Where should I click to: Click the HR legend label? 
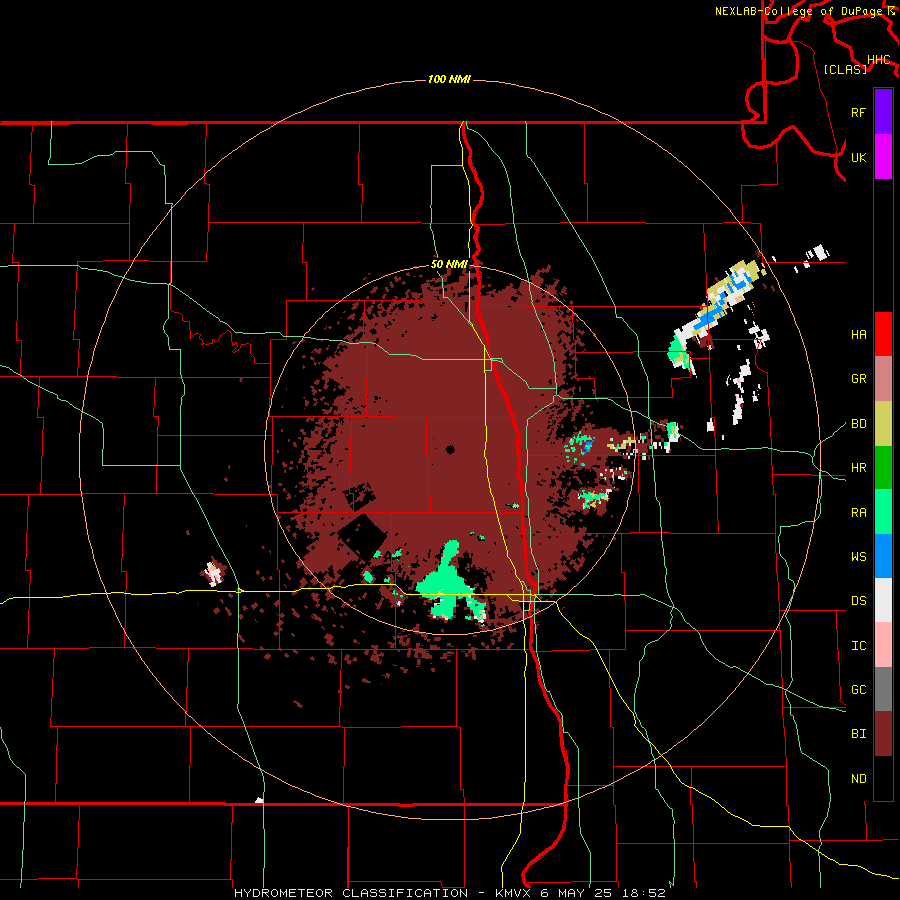point(858,468)
